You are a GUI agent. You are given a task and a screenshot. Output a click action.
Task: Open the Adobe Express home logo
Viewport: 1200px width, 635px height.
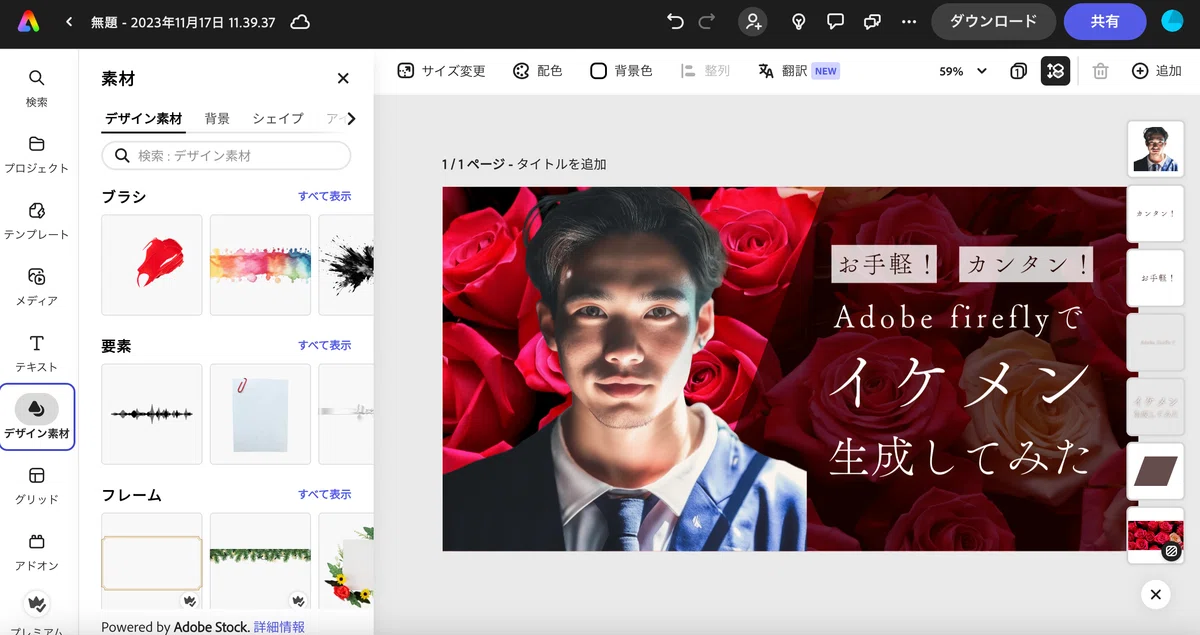coord(28,21)
